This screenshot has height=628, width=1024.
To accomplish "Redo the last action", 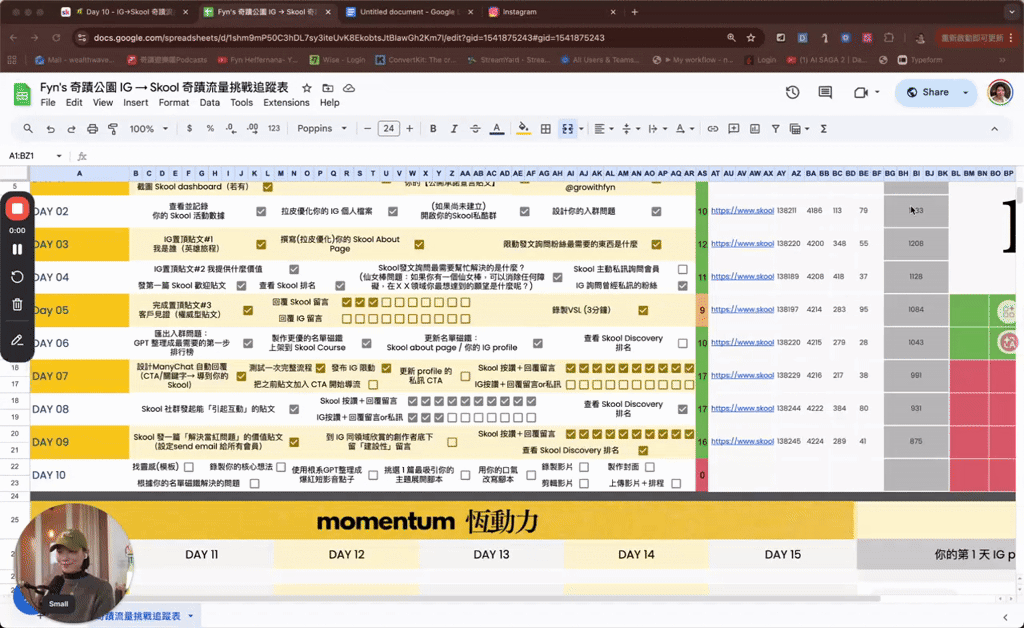I will coord(71,129).
